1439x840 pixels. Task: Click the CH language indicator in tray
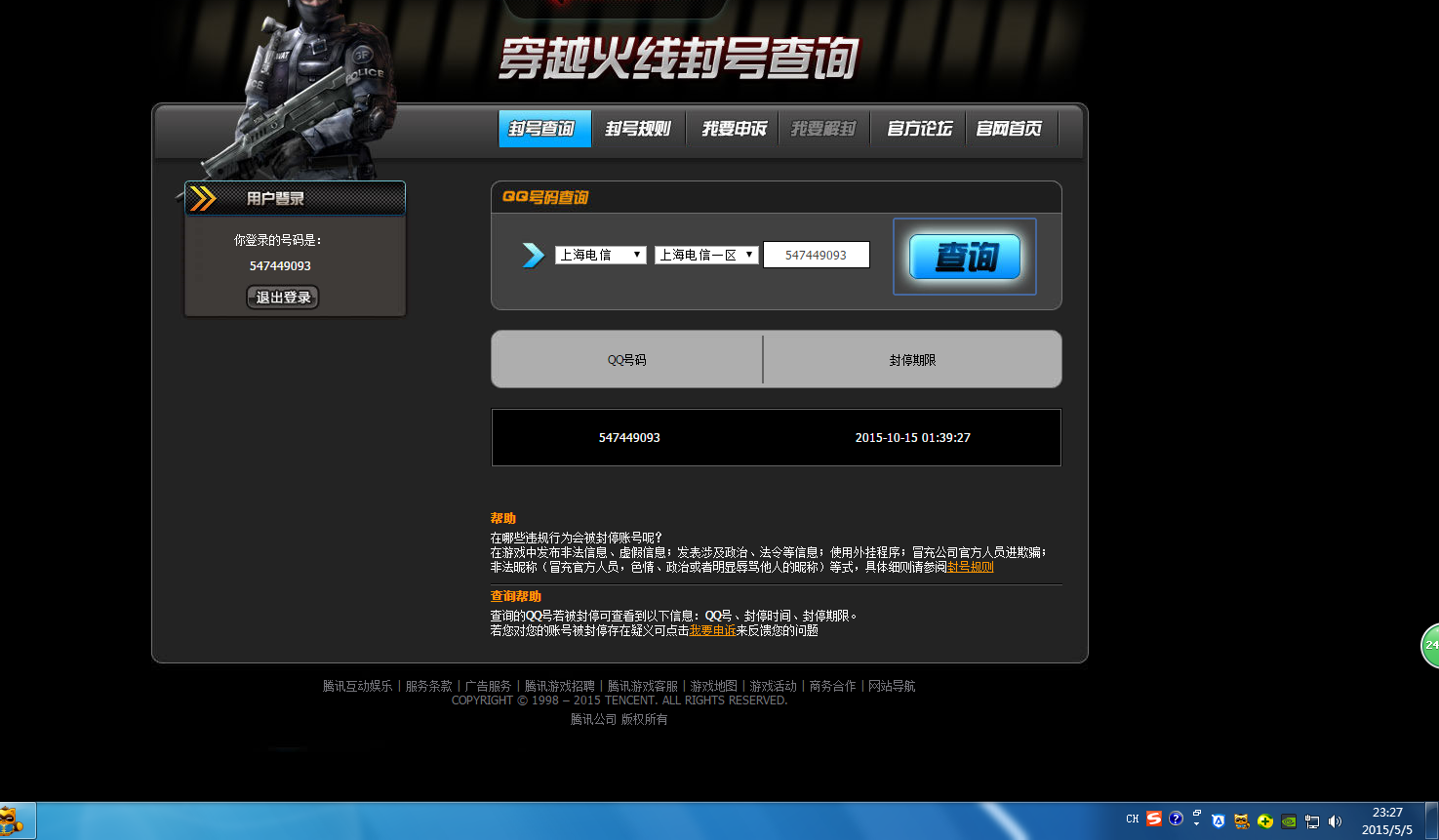1132,820
